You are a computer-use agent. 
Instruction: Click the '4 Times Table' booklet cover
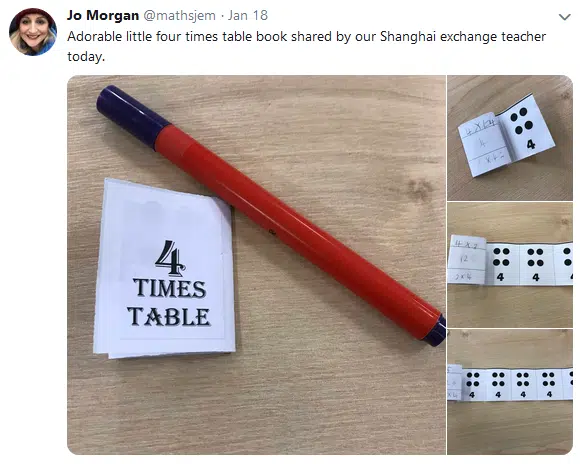point(165,269)
